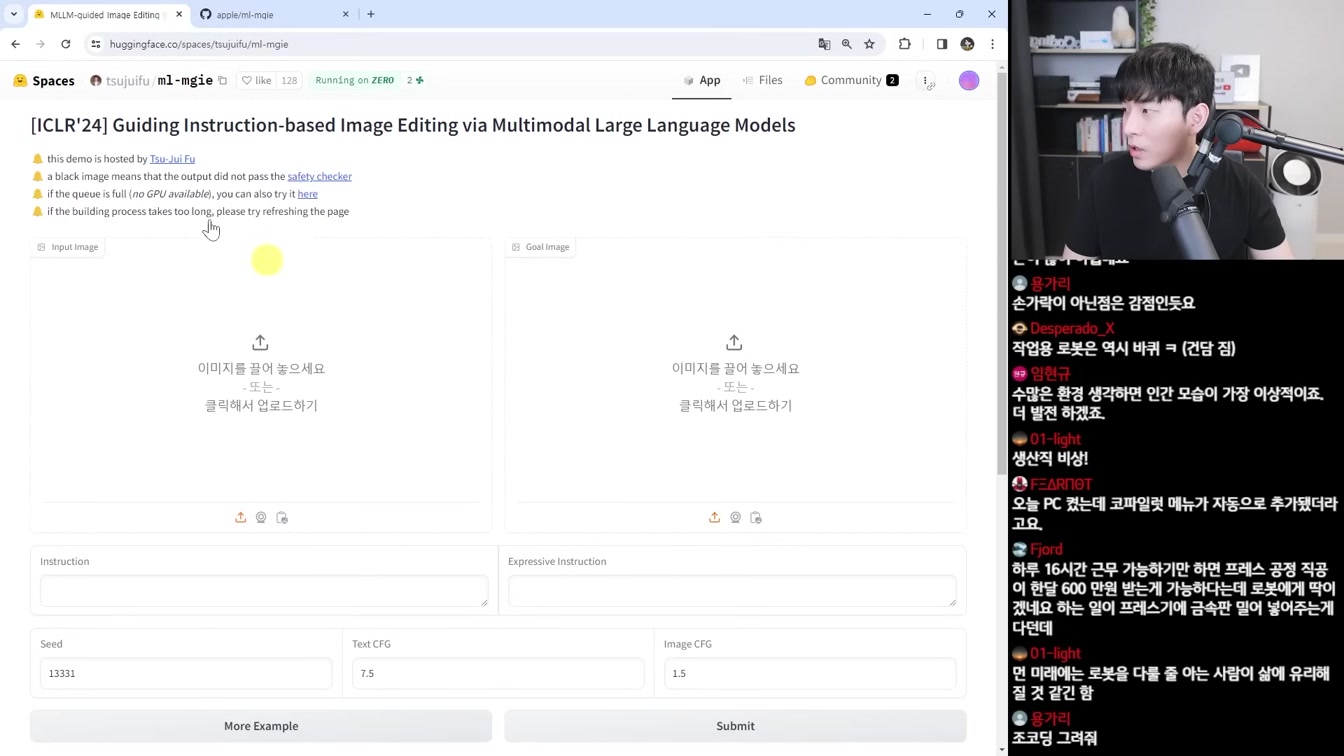Screen dimensions: 1344x756
Task: Click the Image CFG field showing 1.5
Action: tap(810, 673)
